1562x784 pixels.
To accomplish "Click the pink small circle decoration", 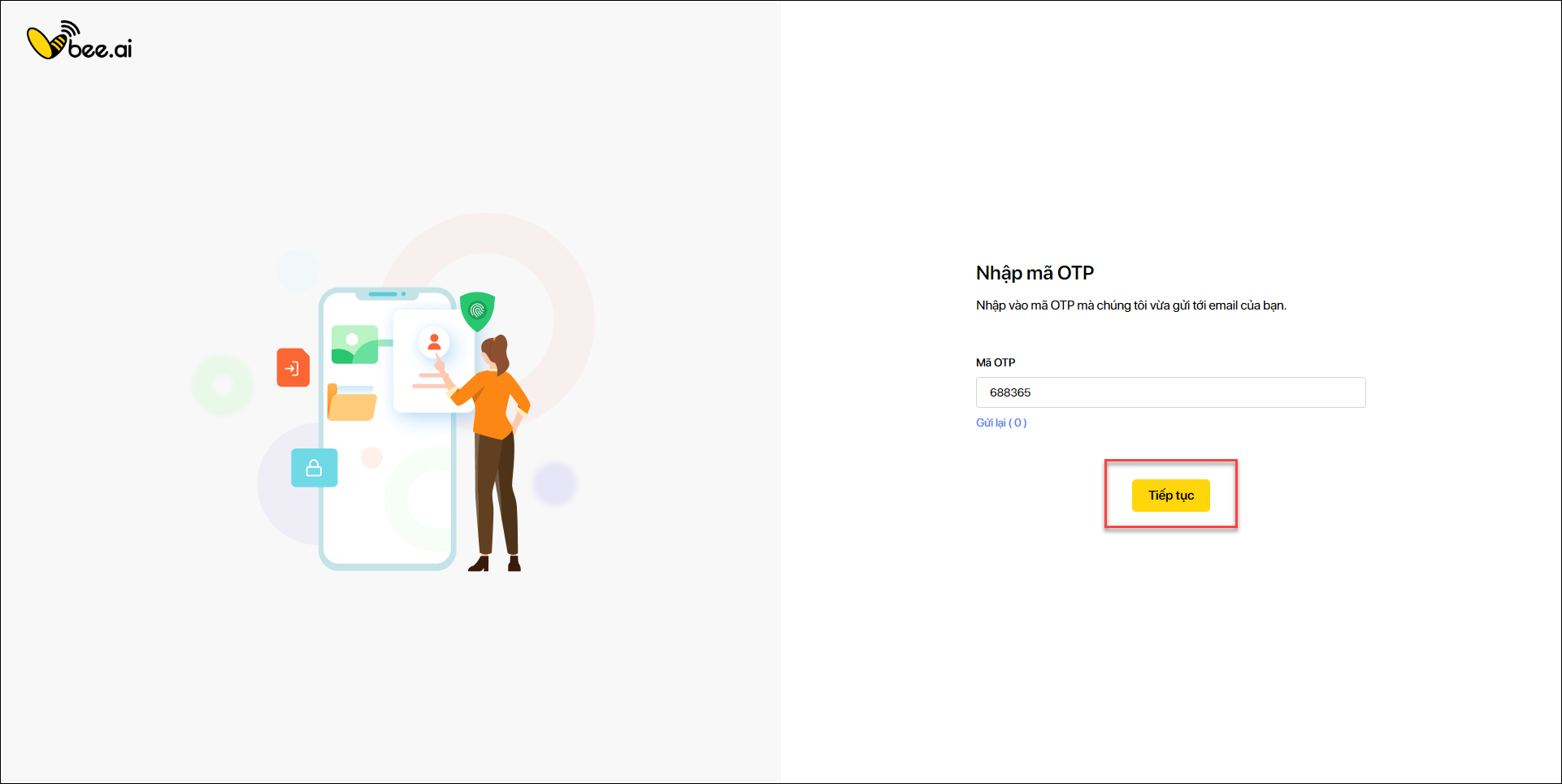I will (x=371, y=457).
